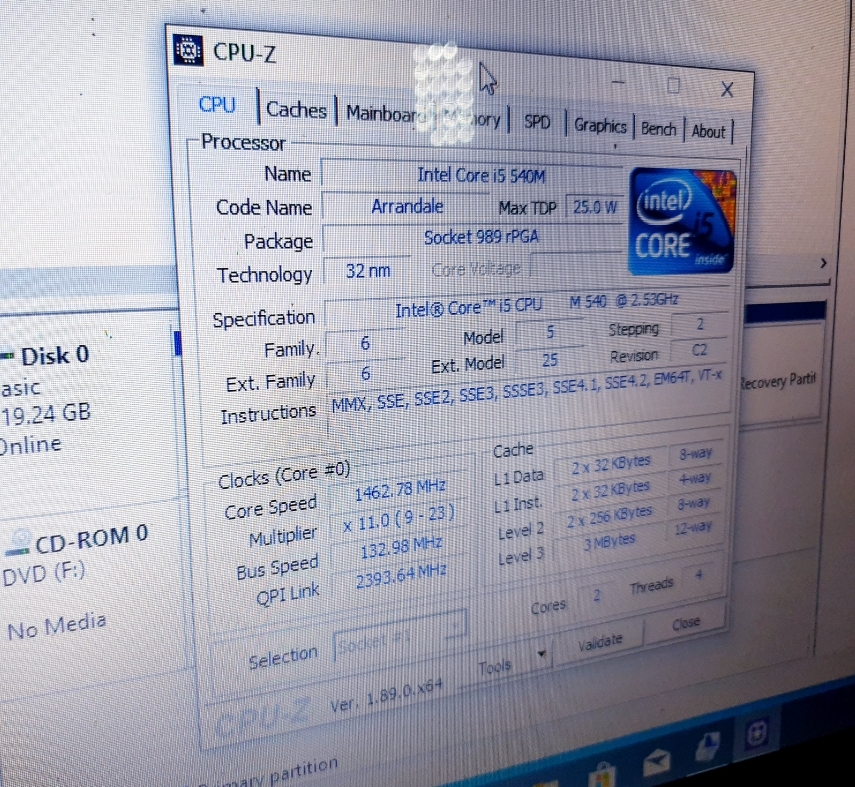Click the right-pointing chevron beside the window

[822, 262]
